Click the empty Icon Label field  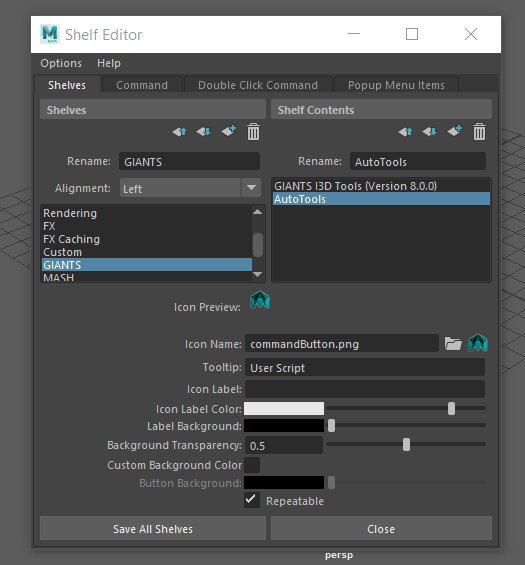(x=365, y=389)
